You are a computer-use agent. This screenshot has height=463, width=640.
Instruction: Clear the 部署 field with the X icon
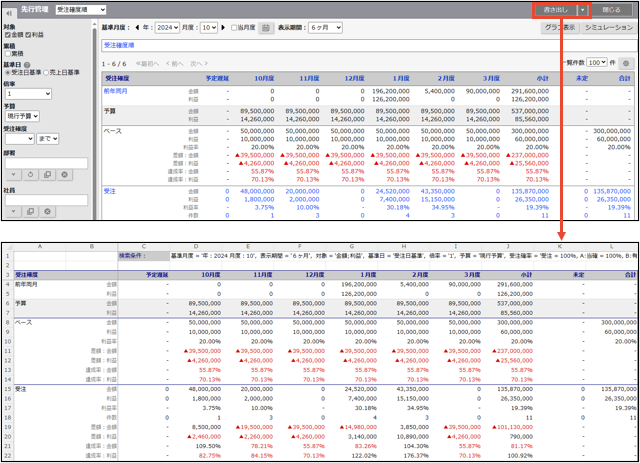click(x=64, y=175)
